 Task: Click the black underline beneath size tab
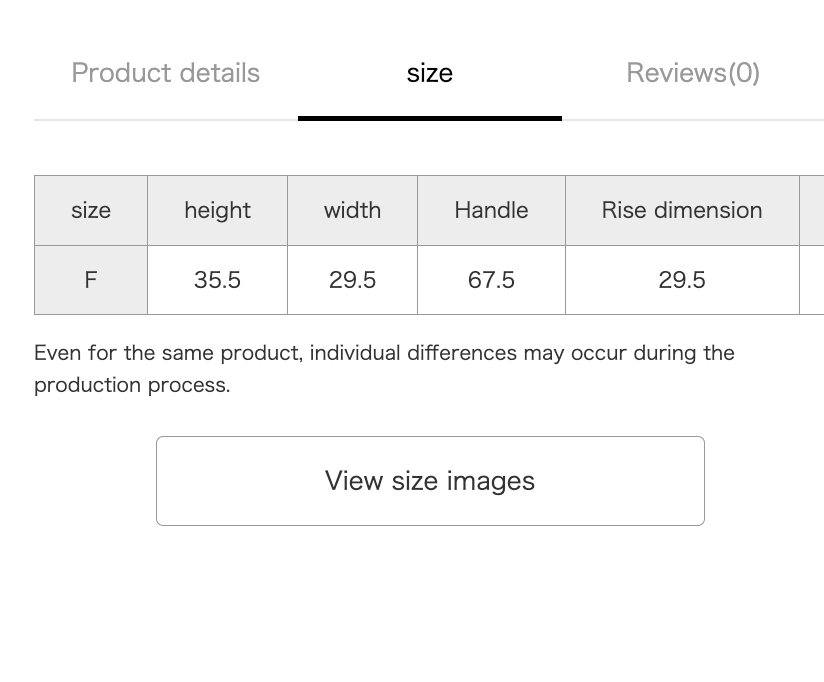(430, 118)
